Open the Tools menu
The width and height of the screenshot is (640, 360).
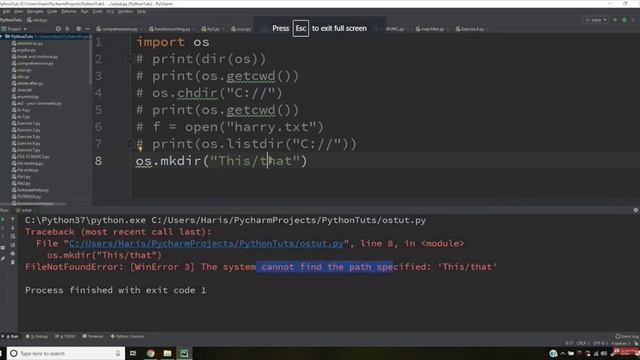coord(97,11)
